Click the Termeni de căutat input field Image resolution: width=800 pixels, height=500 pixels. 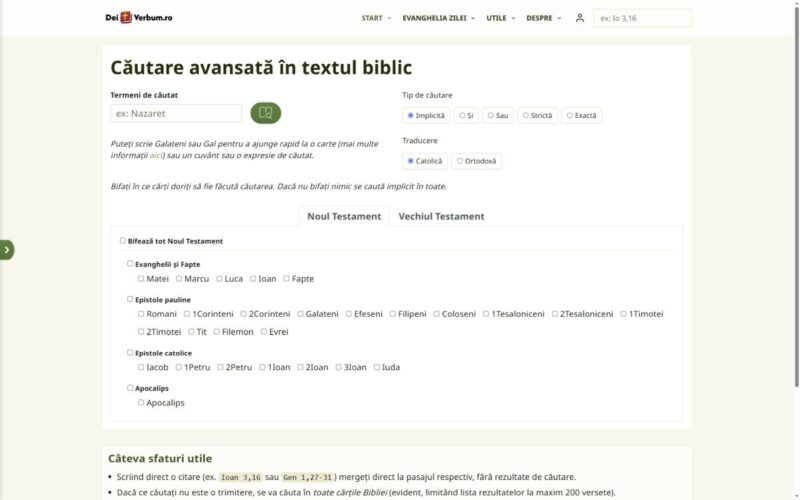176,113
